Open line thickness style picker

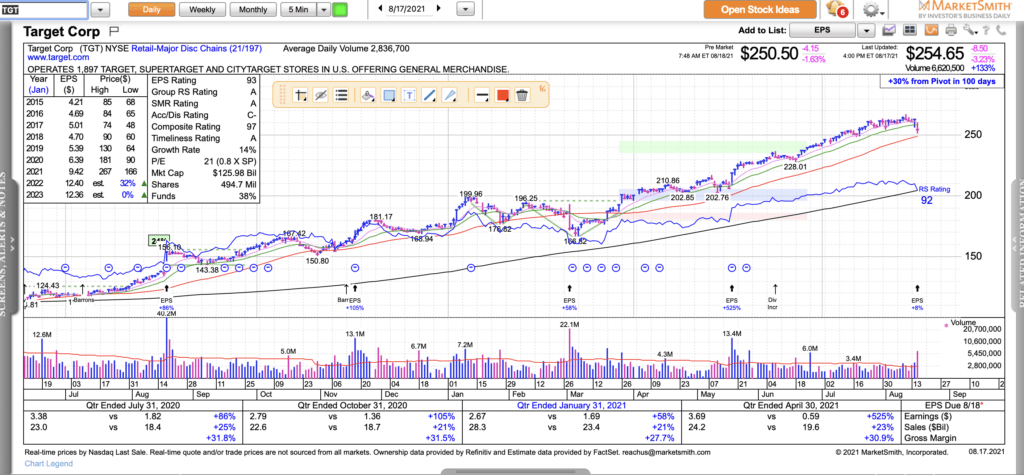482,95
